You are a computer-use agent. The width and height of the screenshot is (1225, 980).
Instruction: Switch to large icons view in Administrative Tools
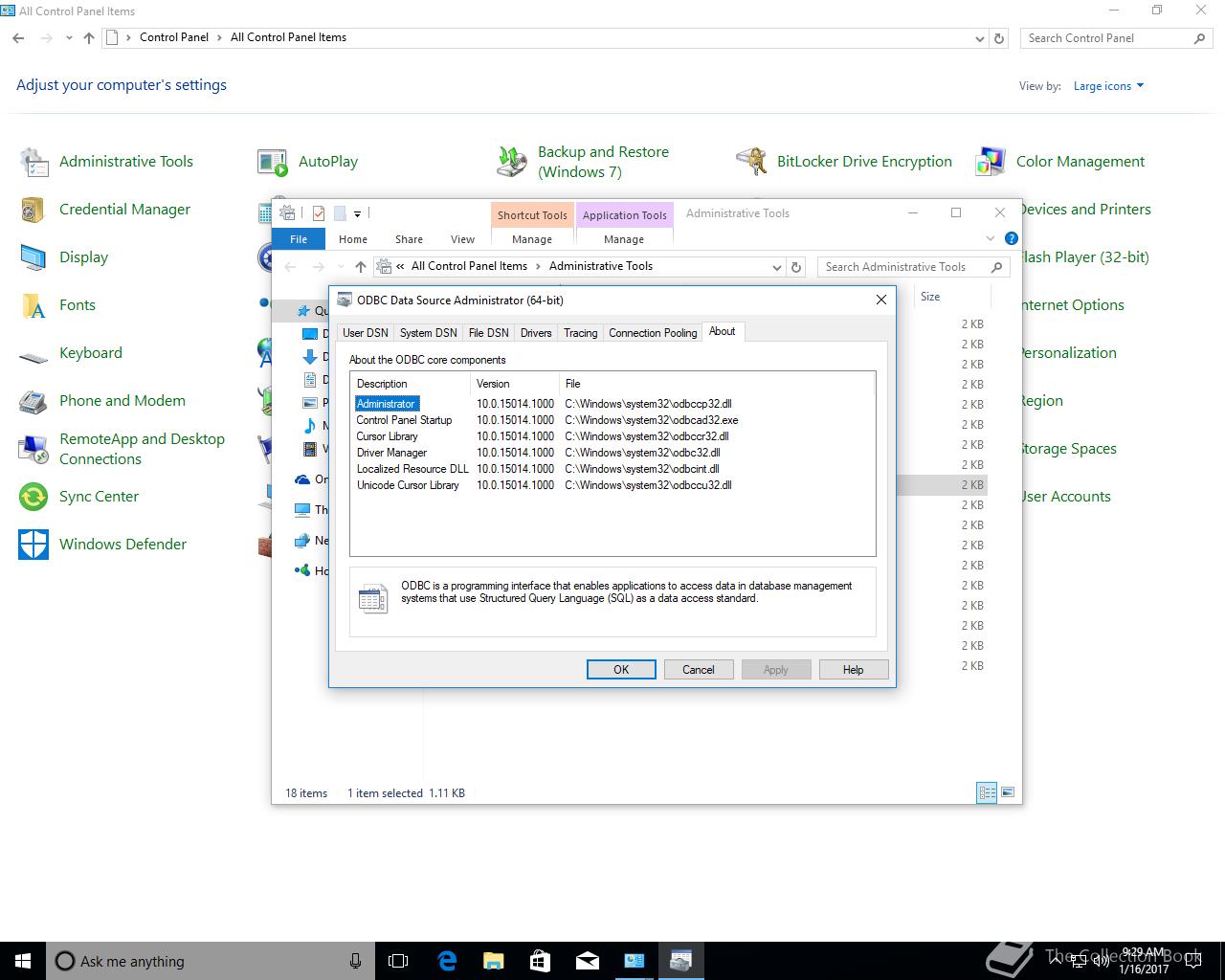(1007, 792)
